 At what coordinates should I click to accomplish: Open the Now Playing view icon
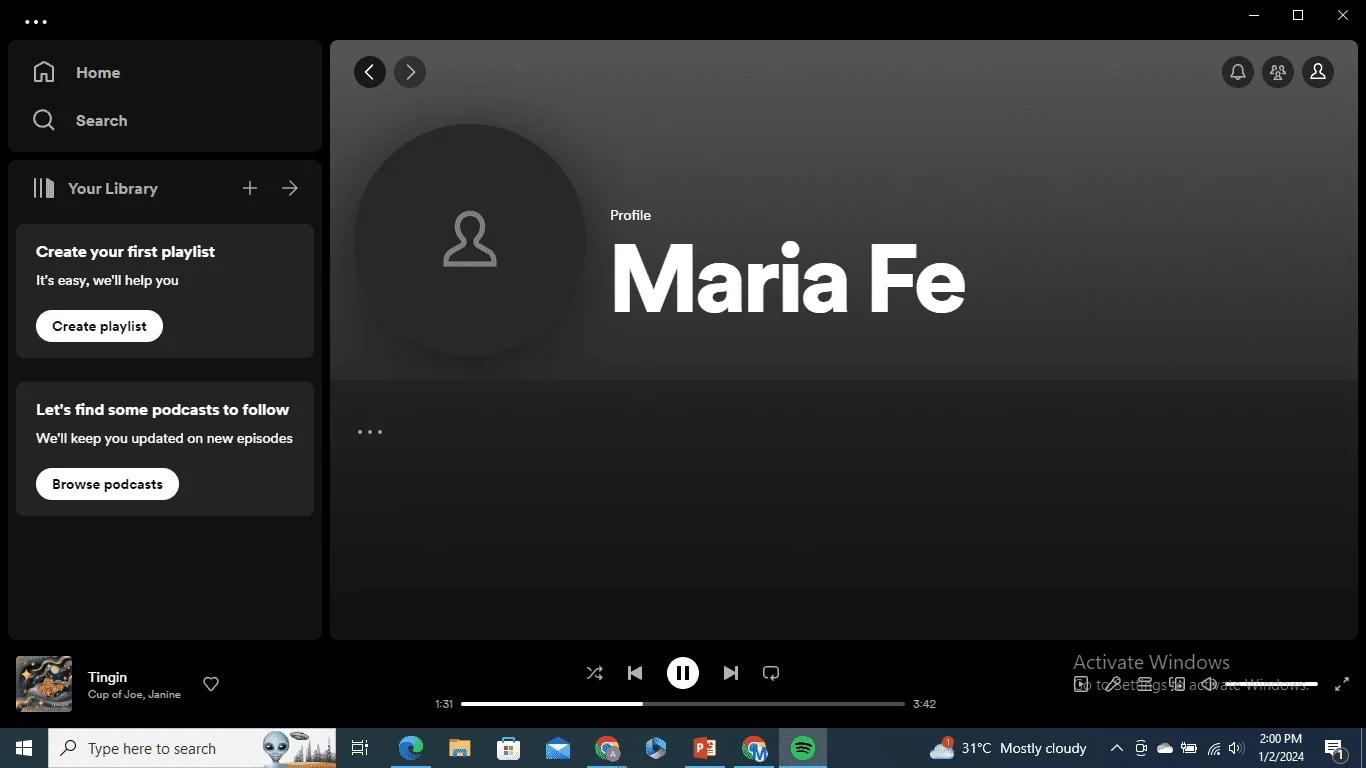click(x=1080, y=684)
